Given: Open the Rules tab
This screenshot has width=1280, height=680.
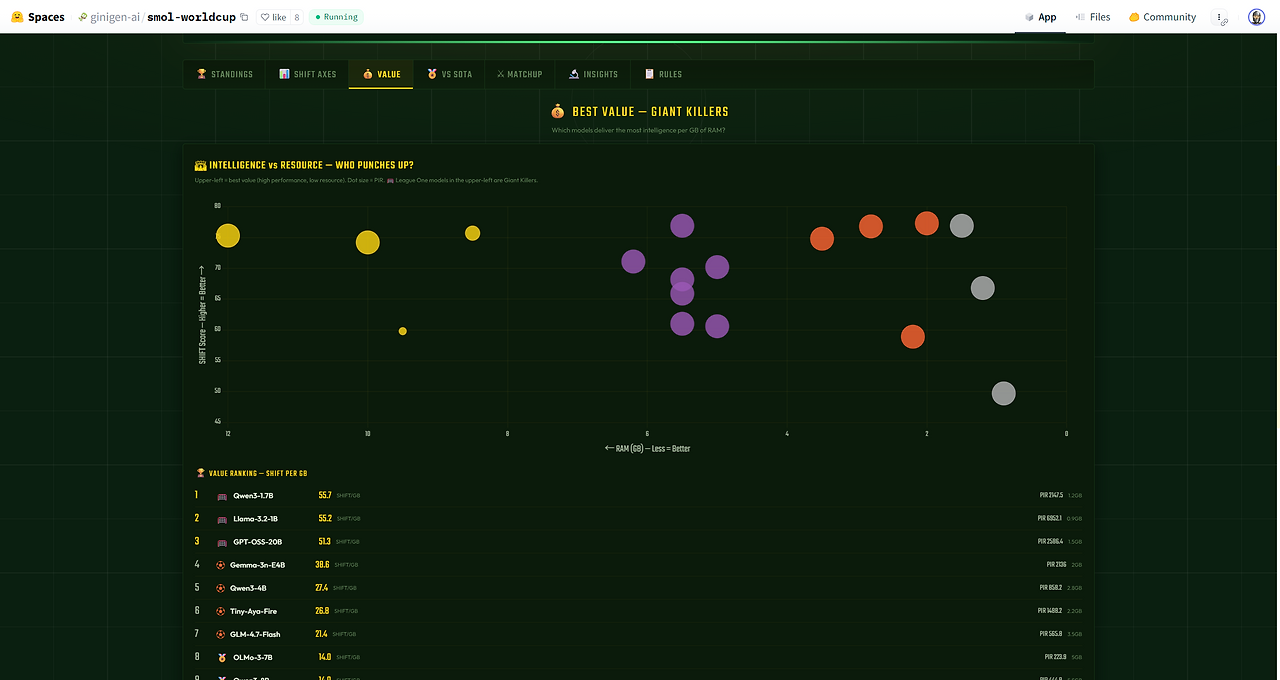Looking at the screenshot, I should [x=663, y=74].
